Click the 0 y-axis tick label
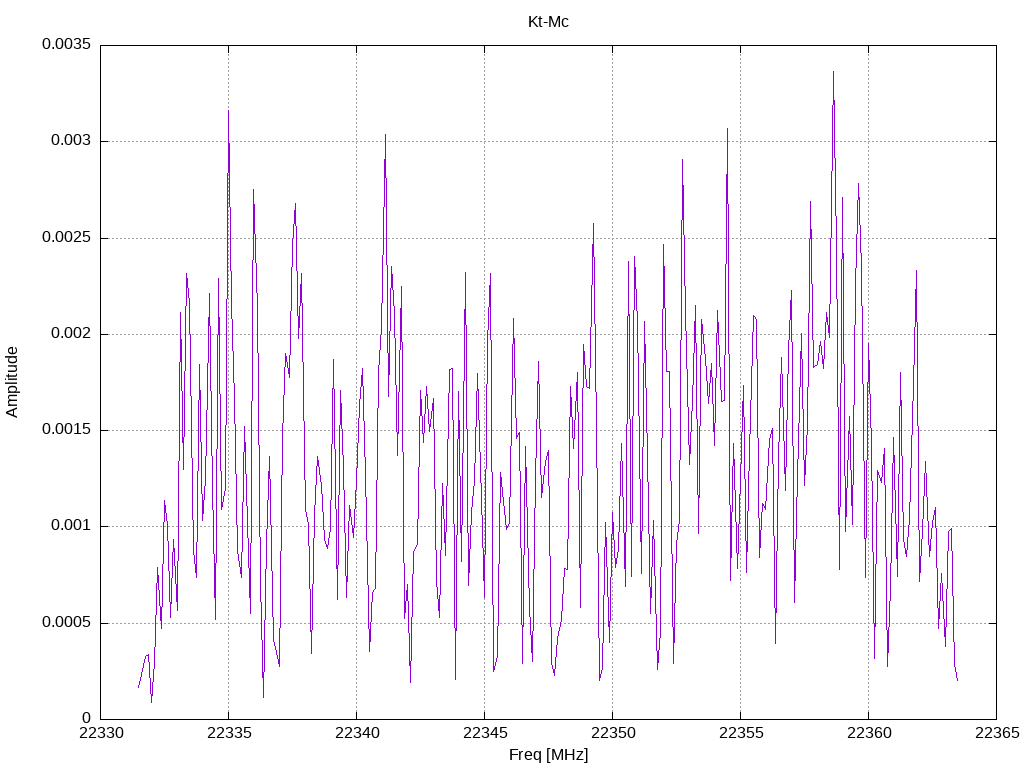This screenshot has width=1024, height=768. click(x=87, y=718)
